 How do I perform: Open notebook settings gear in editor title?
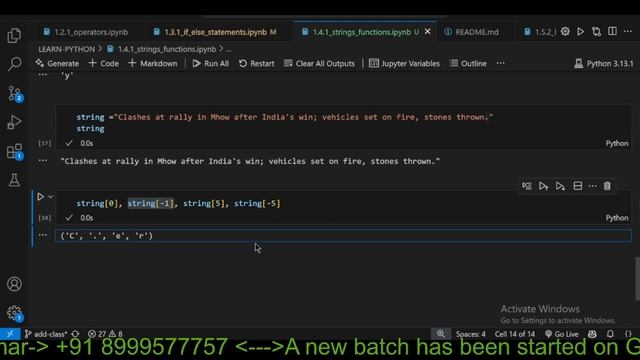point(565,31)
